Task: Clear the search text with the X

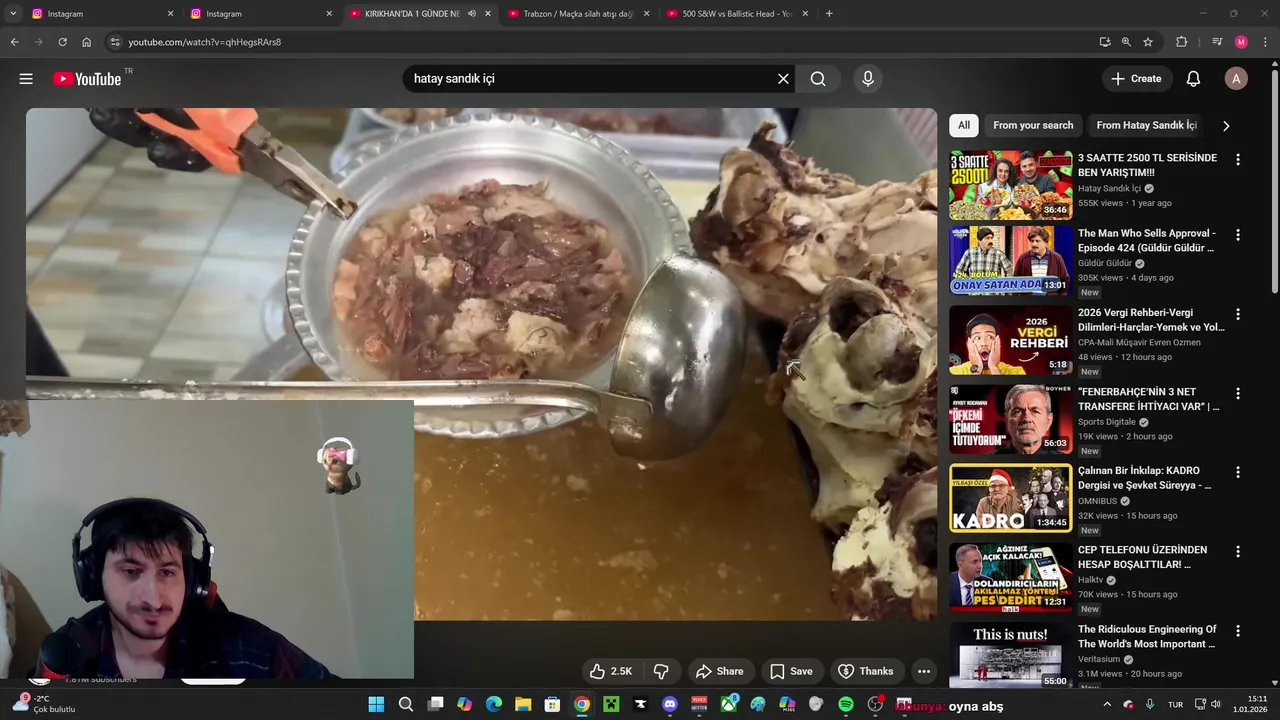Action: tap(783, 79)
